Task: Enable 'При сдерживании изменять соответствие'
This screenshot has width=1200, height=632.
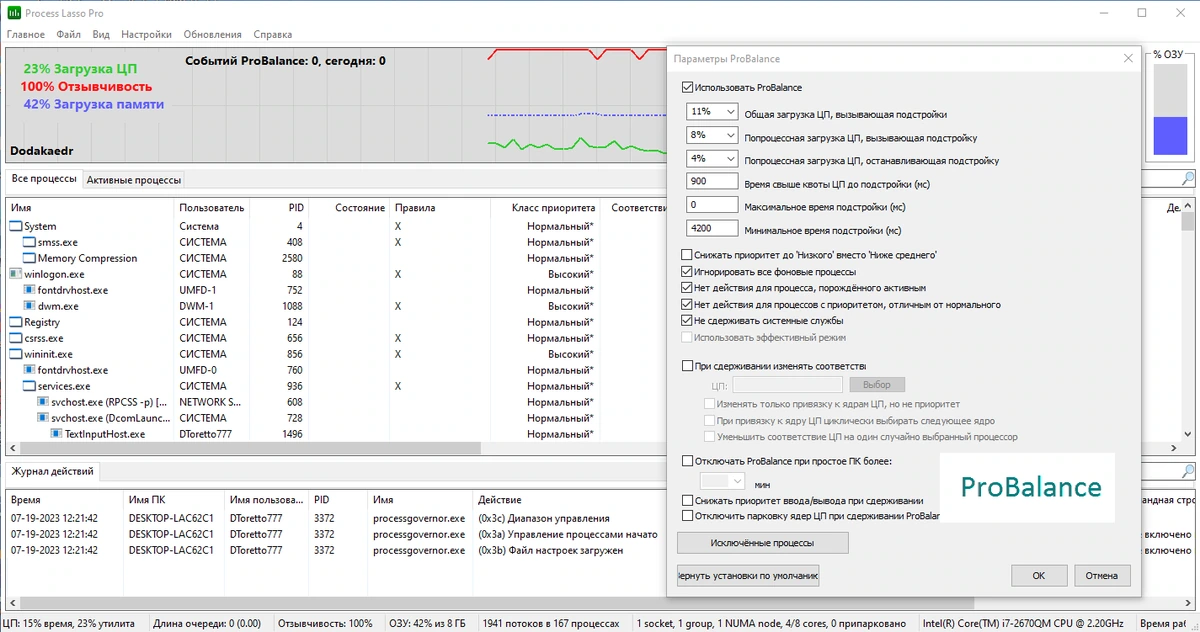Action: pos(687,366)
